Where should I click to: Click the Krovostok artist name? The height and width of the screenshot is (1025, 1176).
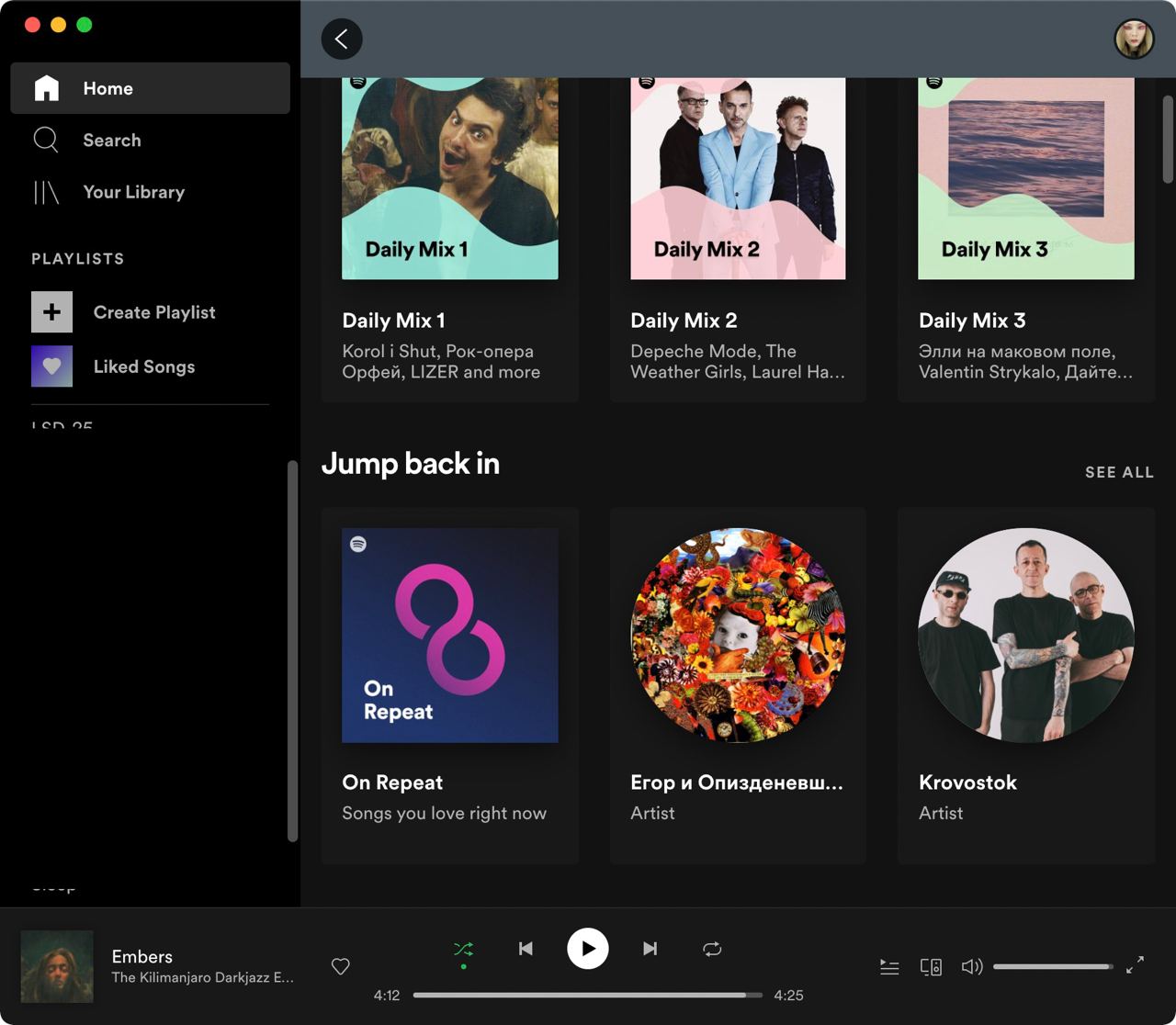[x=967, y=783]
